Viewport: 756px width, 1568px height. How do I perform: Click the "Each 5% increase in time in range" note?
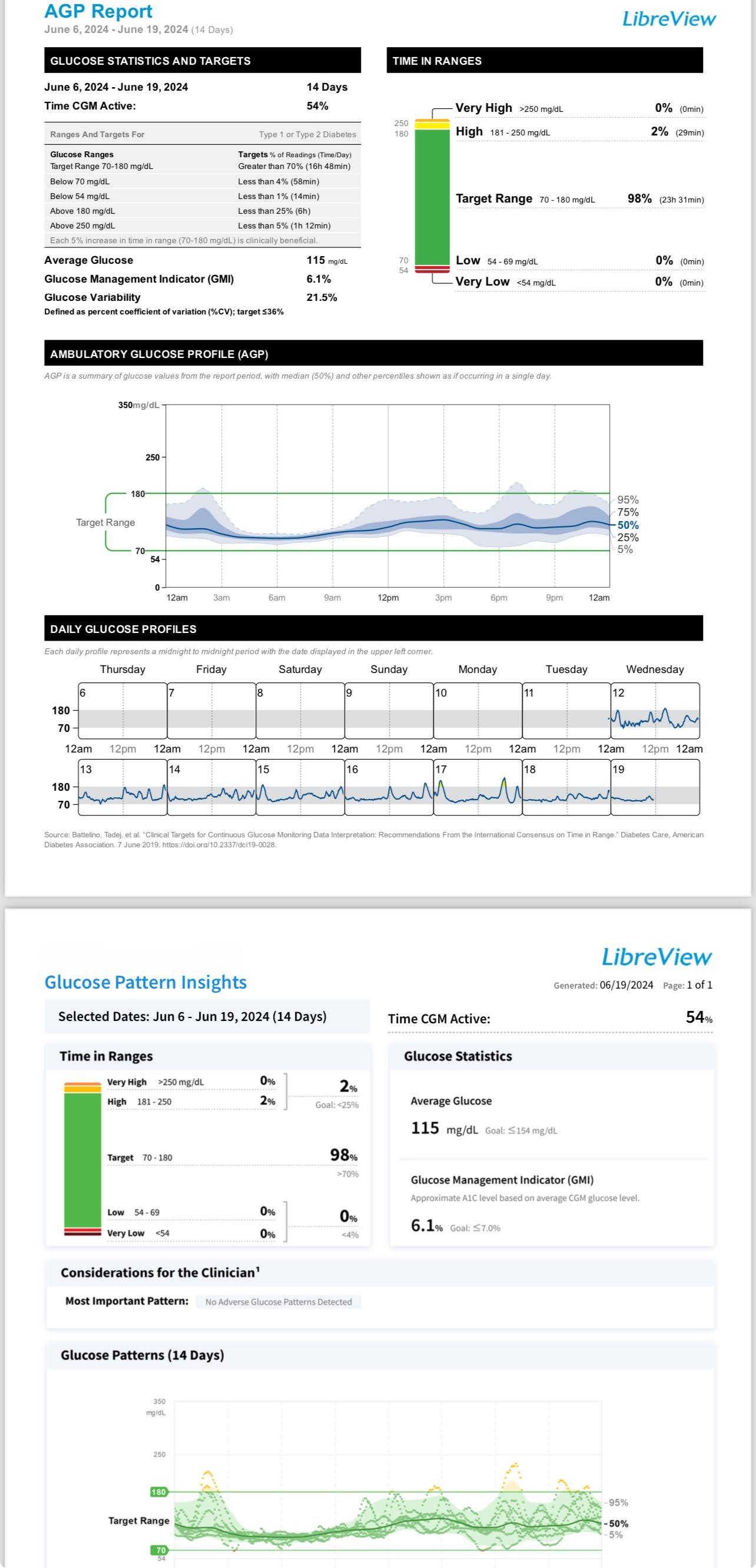[184, 240]
